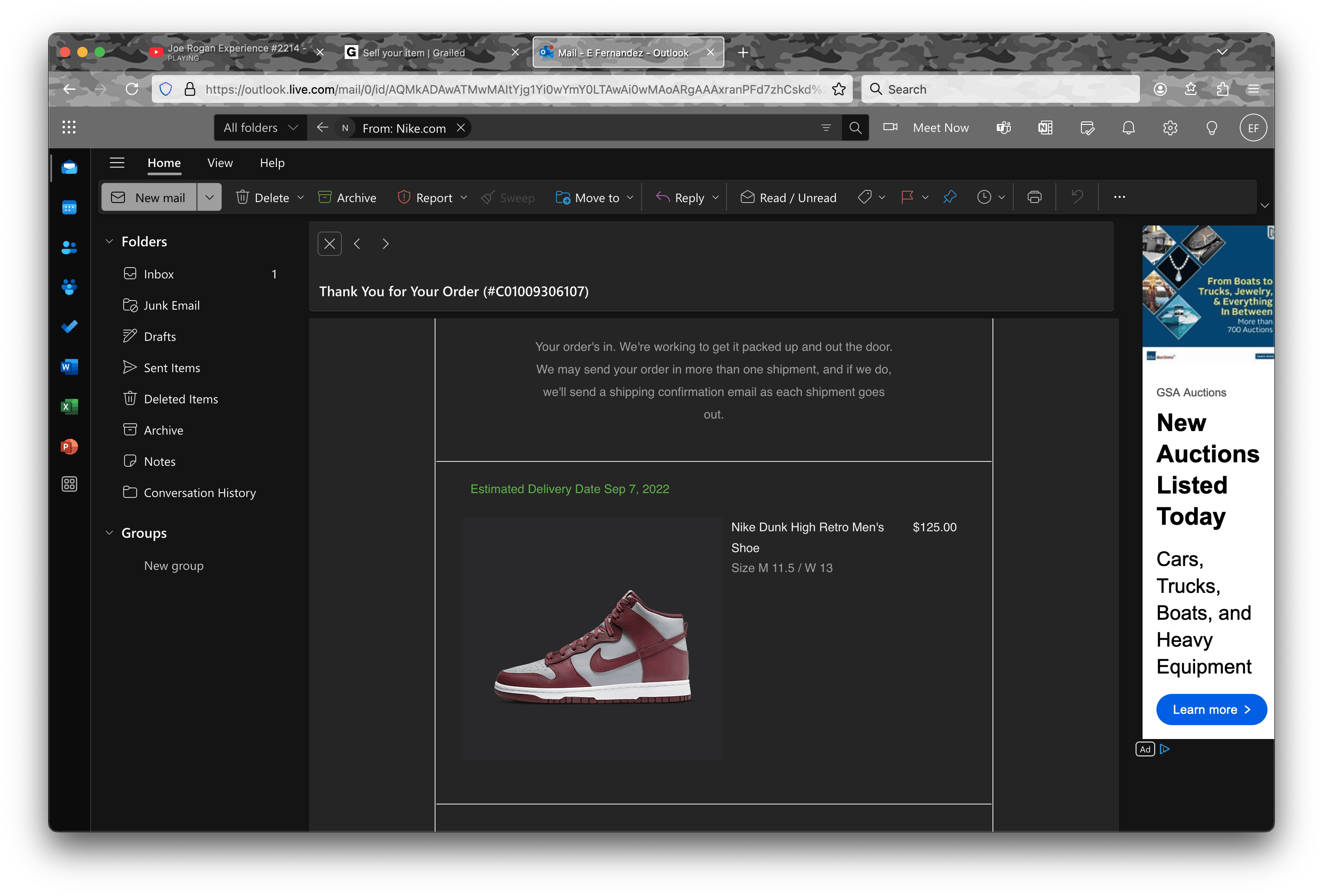The image size is (1323, 896).
Task: Open the People contacts icon
Action: [x=69, y=248]
